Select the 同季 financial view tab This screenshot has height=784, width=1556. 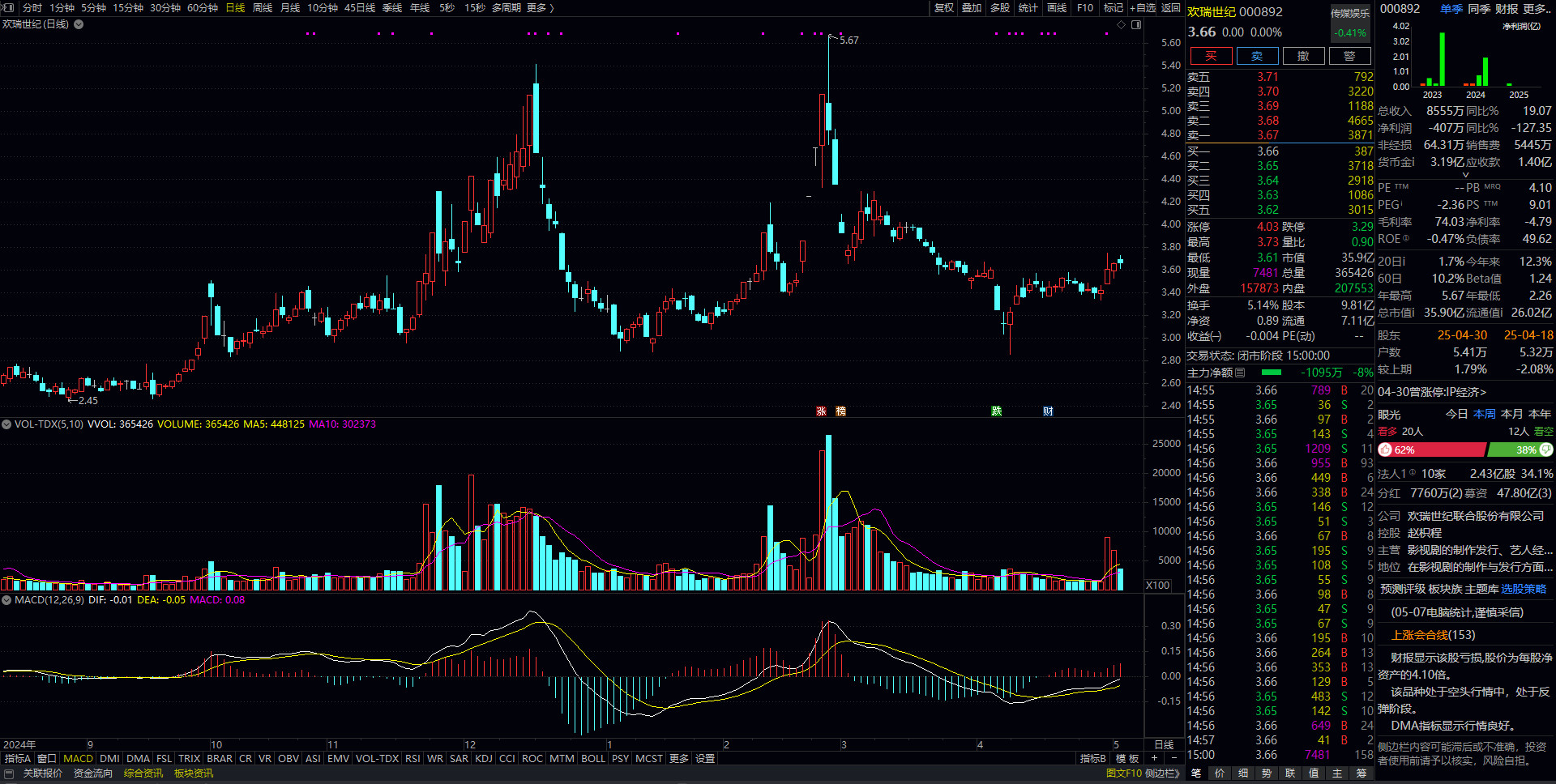coord(1479,8)
